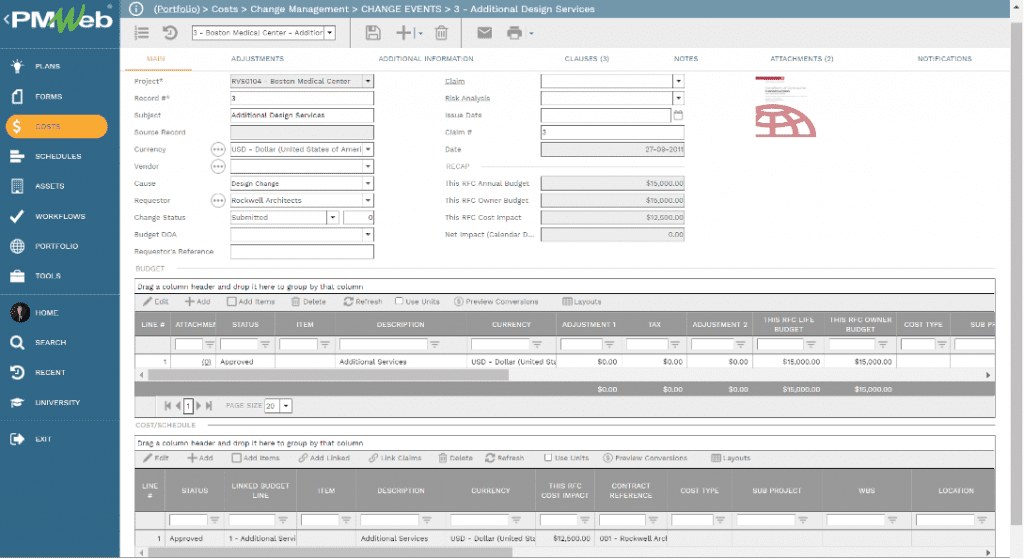Save the record with floppy icon
This screenshot has height=559, width=1024.
[373, 33]
